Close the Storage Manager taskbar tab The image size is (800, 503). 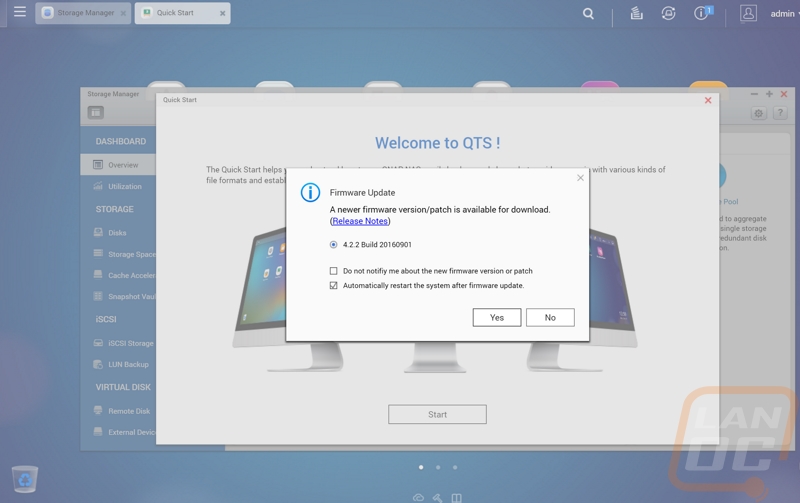tap(123, 13)
